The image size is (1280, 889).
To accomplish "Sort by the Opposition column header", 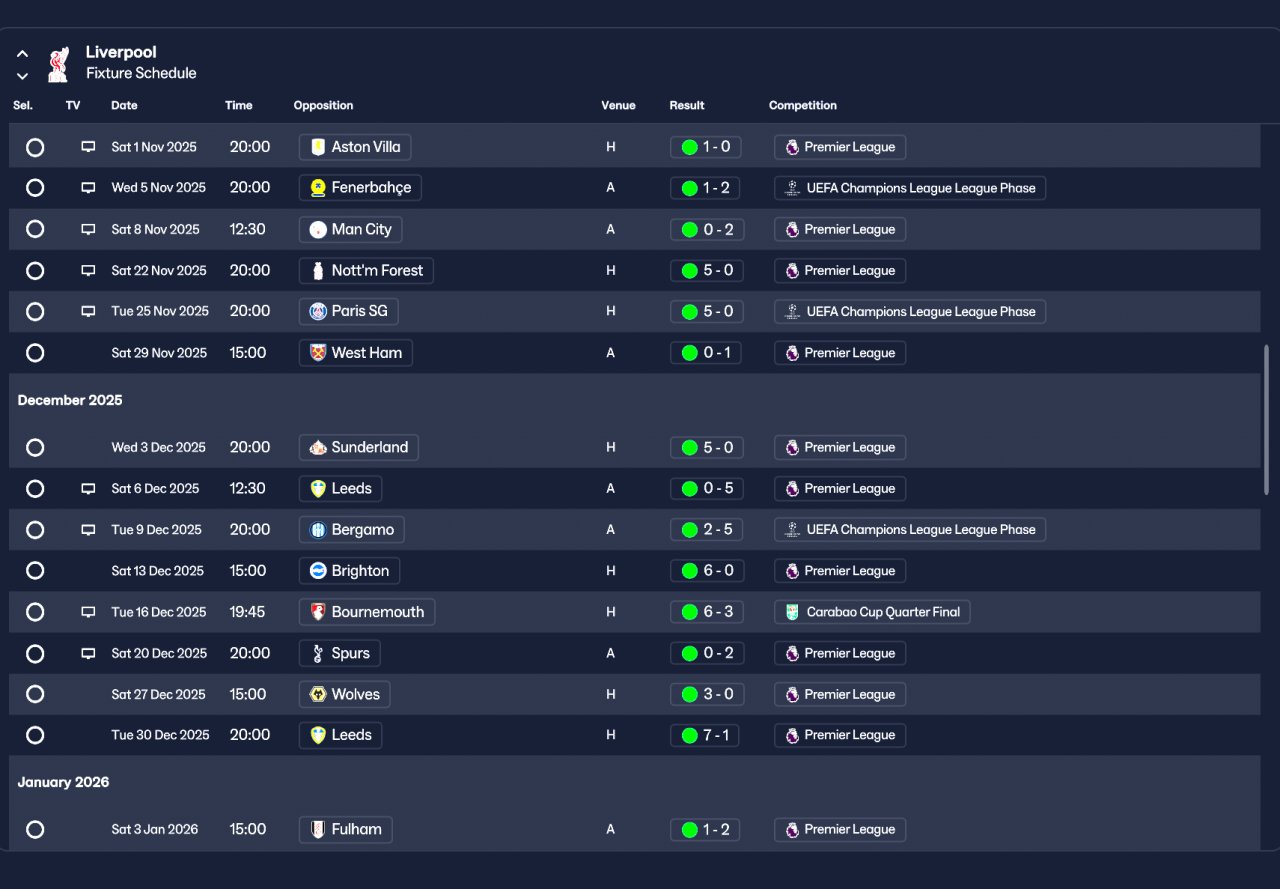I will pos(323,105).
